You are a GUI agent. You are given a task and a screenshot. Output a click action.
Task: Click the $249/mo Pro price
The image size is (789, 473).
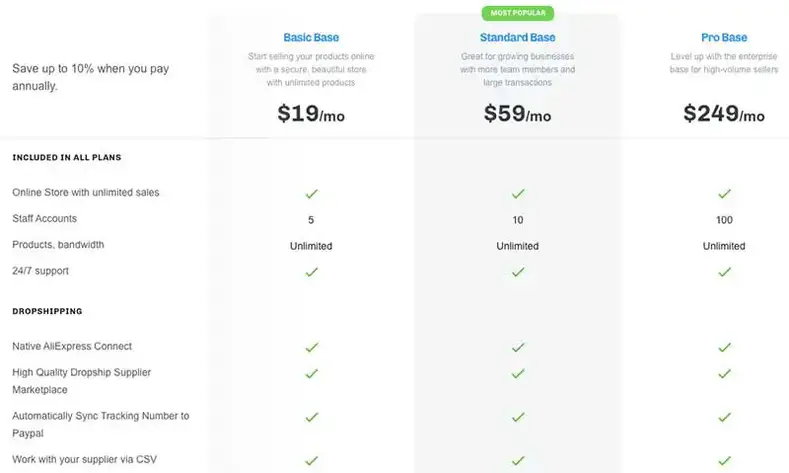point(724,114)
